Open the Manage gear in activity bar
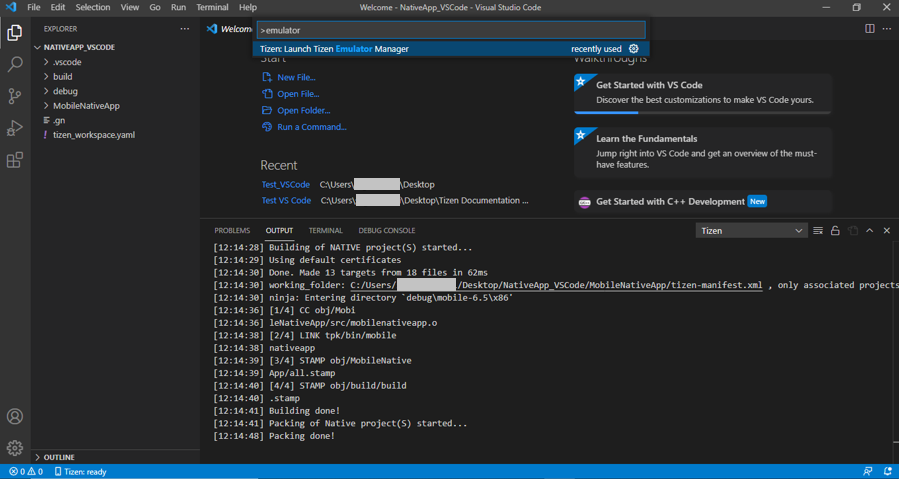The image size is (899, 479). click(x=15, y=448)
